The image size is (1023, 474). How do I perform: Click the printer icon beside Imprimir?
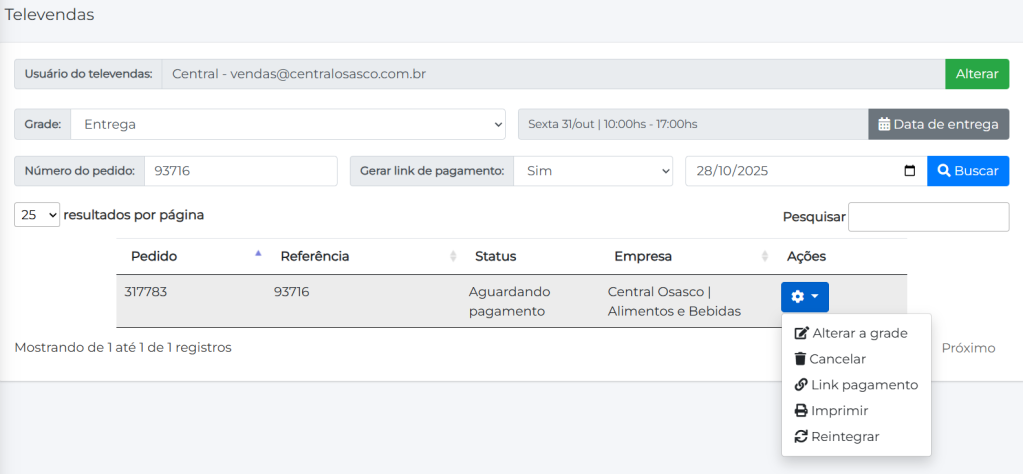(800, 411)
